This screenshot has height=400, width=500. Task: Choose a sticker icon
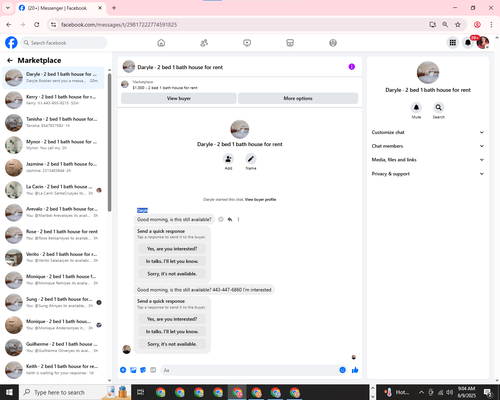(143, 370)
